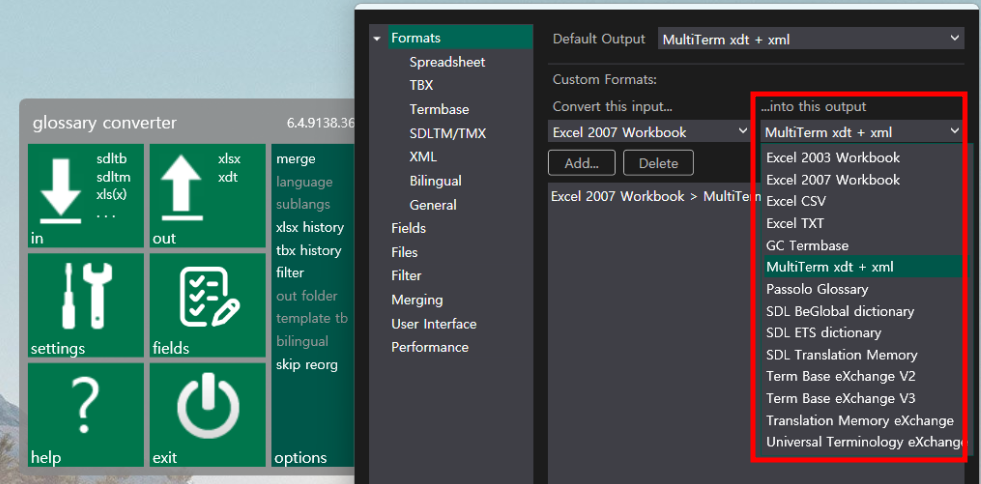Image resolution: width=981 pixels, height=484 pixels.
Task: Close the 'into this output' dropdown arrow
Action: point(954,131)
